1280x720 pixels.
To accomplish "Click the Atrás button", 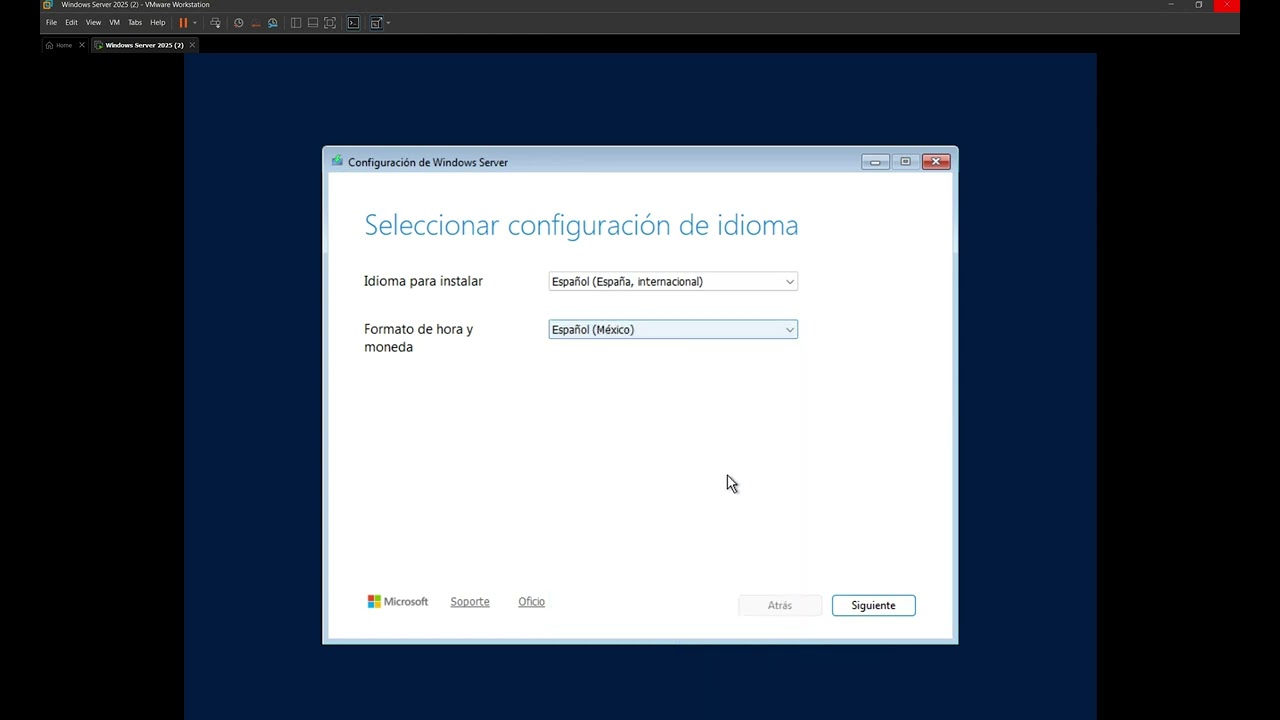I will click(x=780, y=605).
